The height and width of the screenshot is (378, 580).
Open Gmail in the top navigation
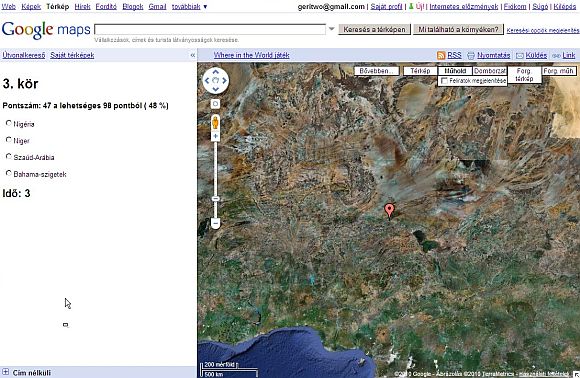coord(158,6)
